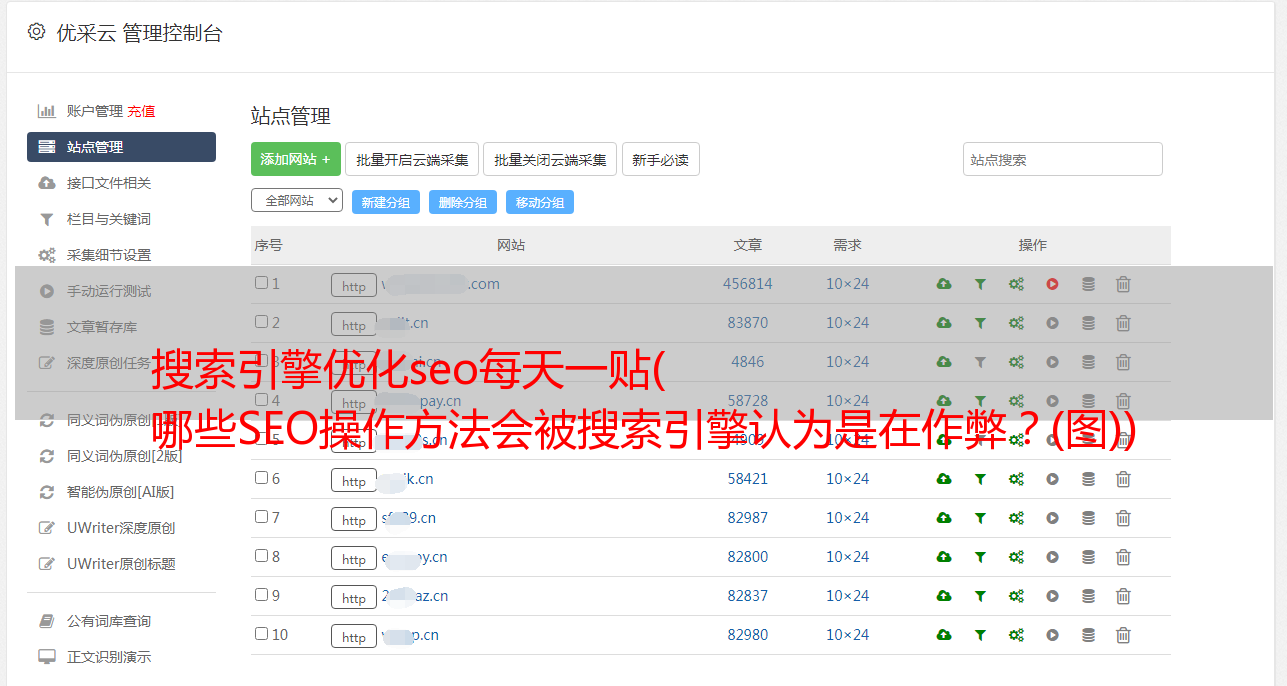Click the red 充值 link
This screenshot has width=1287, height=686.
[141, 111]
